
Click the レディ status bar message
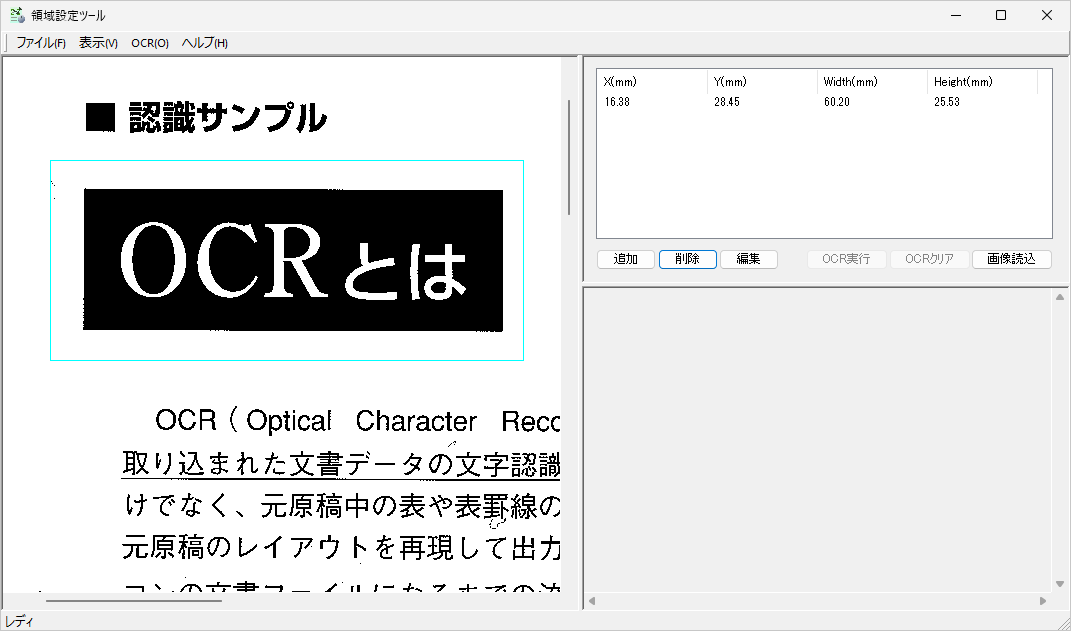tap(17, 620)
